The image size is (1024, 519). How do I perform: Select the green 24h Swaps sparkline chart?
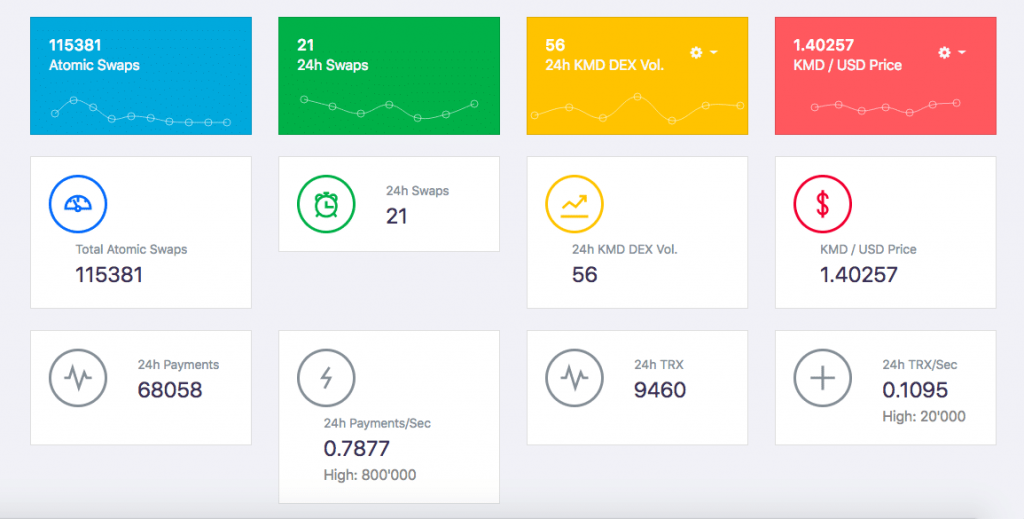coord(389,108)
